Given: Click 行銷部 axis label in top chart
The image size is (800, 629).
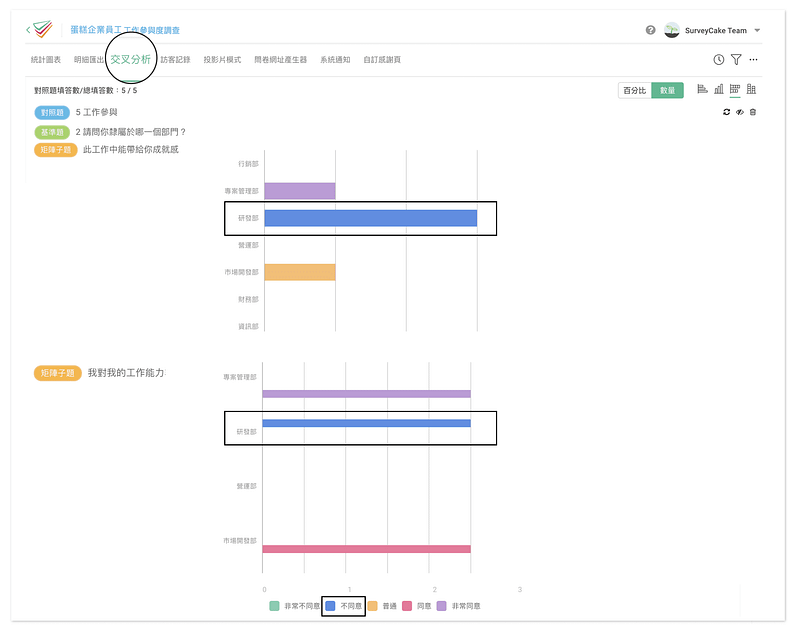Looking at the screenshot, I should [x=248, y=164].
